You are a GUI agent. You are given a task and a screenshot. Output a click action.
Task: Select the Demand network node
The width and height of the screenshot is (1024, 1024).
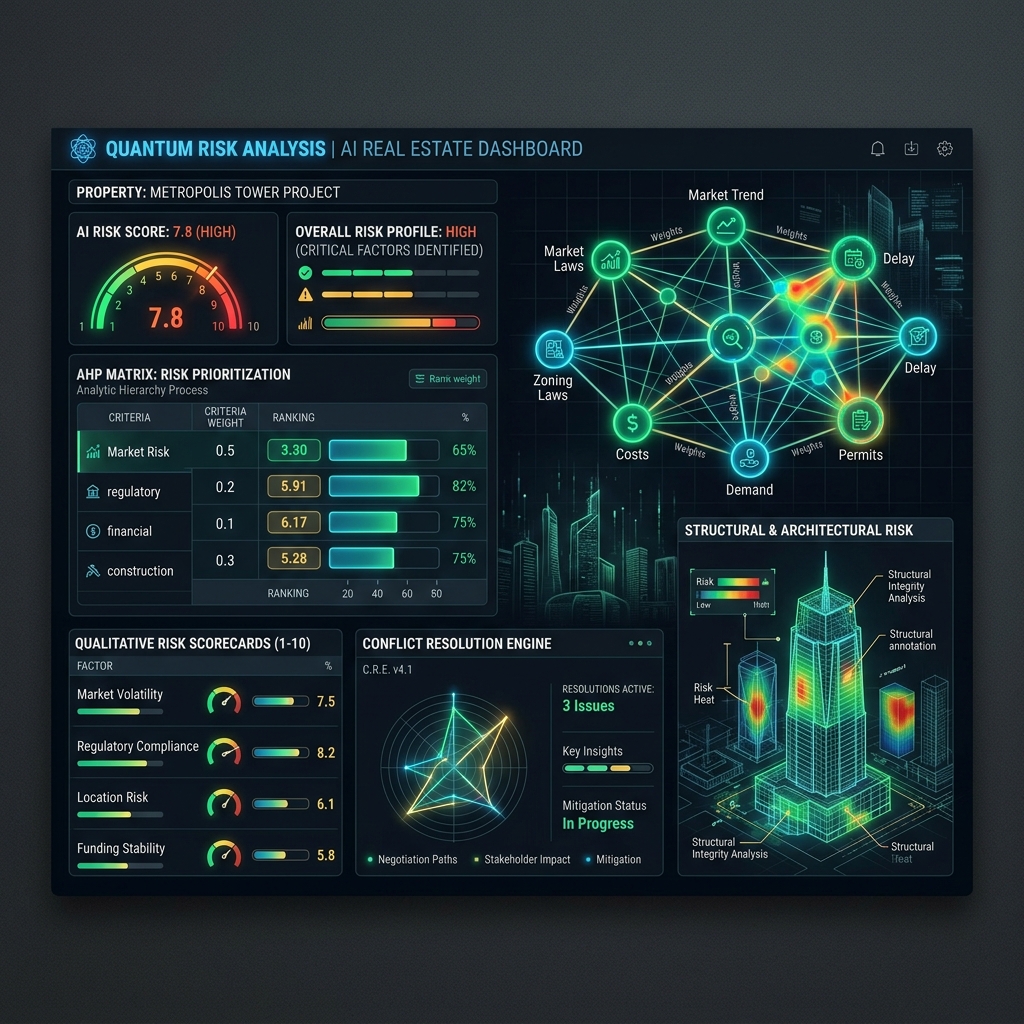(749, 458)
